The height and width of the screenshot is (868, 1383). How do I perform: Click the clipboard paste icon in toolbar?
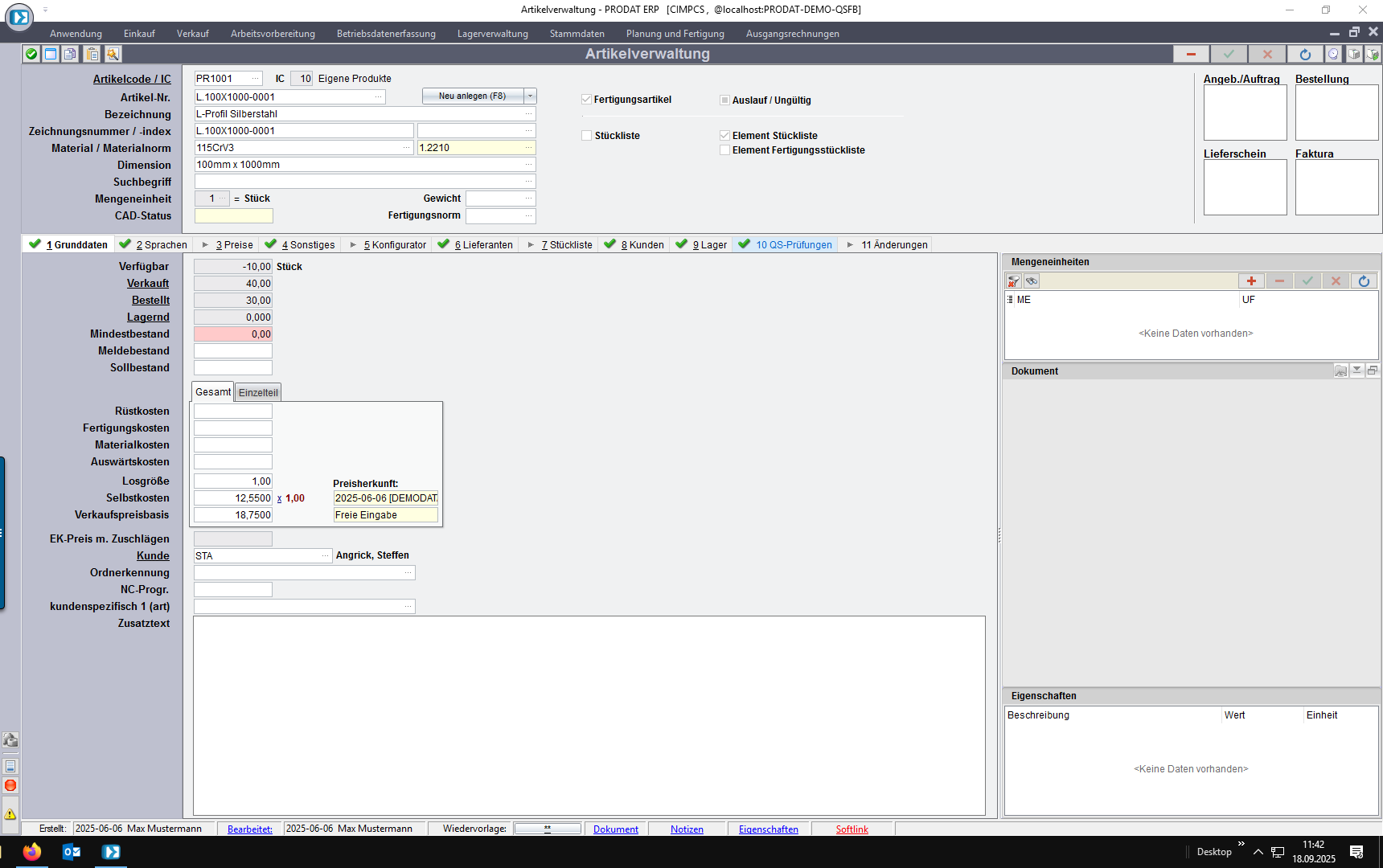point(92,54)
